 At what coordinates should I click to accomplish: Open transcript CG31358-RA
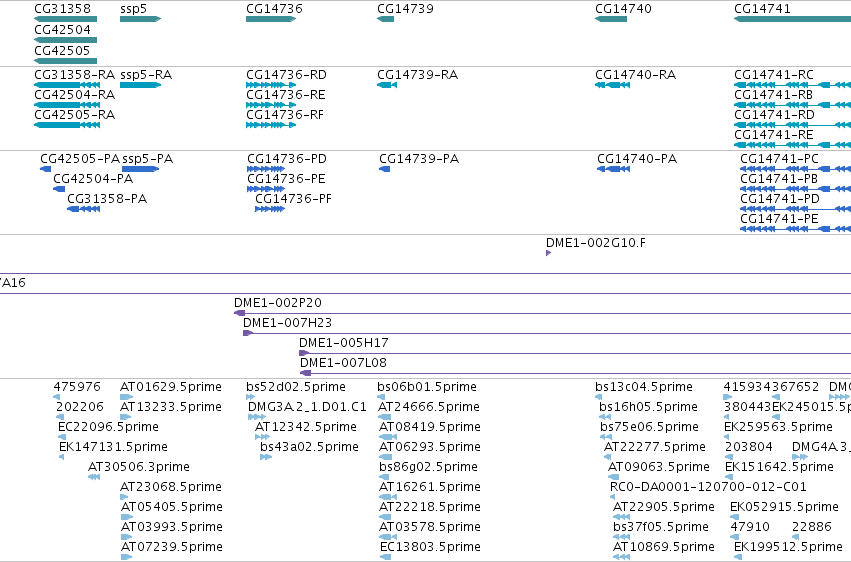[x=67, y=85]
